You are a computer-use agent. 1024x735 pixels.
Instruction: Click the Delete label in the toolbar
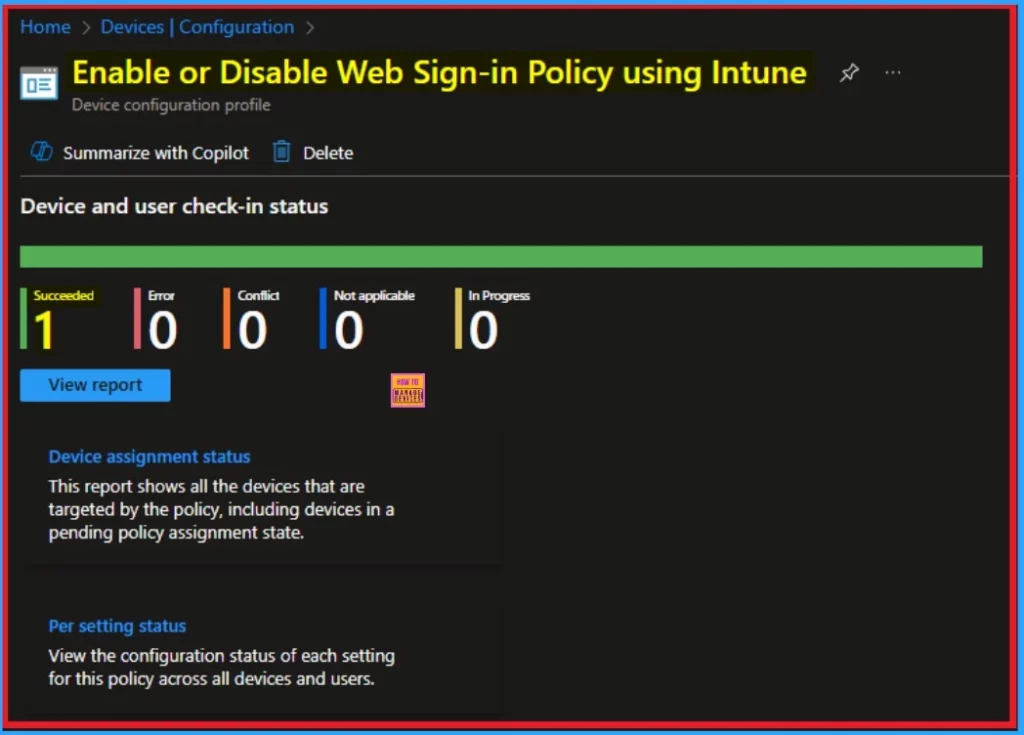coord(328,153)
